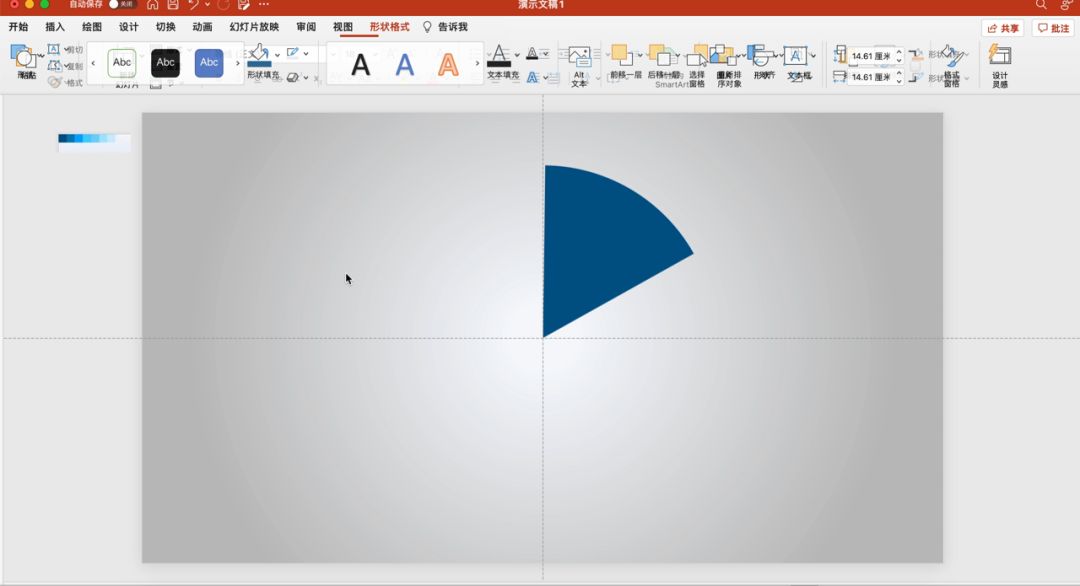Viewport: 1080px width, 586px height.
Task: Open the 前移一层 dropdown arrow
Action: click(x=640, y=55)
